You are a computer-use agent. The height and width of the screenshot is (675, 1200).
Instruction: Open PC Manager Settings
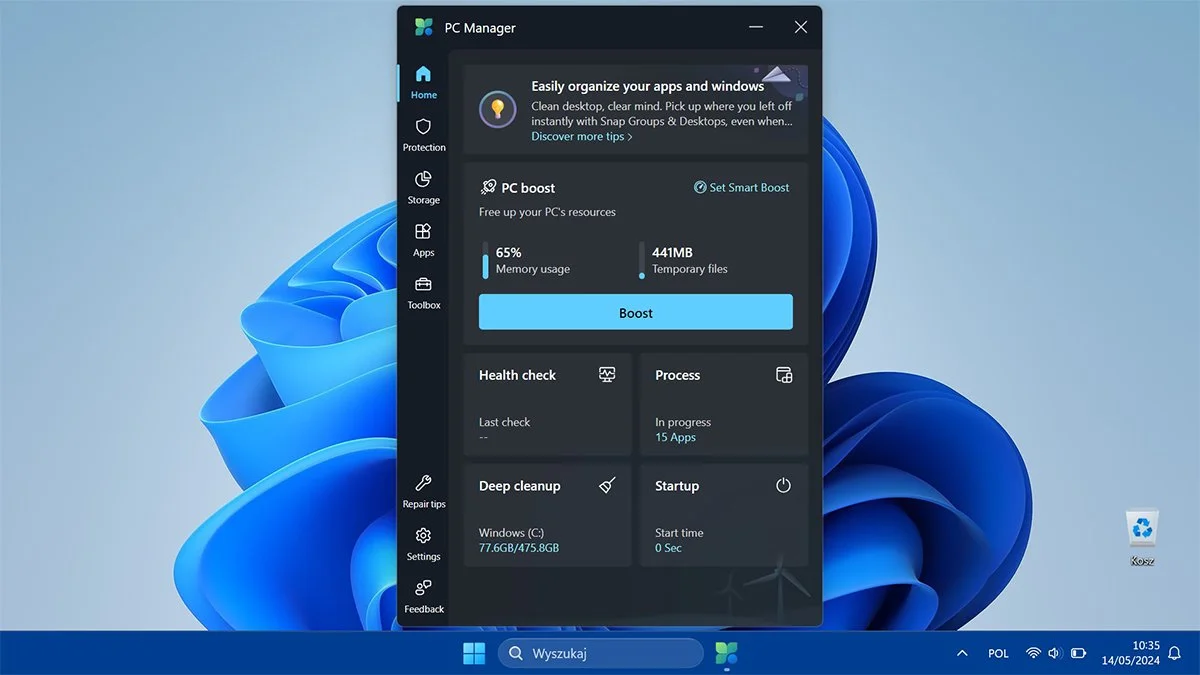[423, 545]
